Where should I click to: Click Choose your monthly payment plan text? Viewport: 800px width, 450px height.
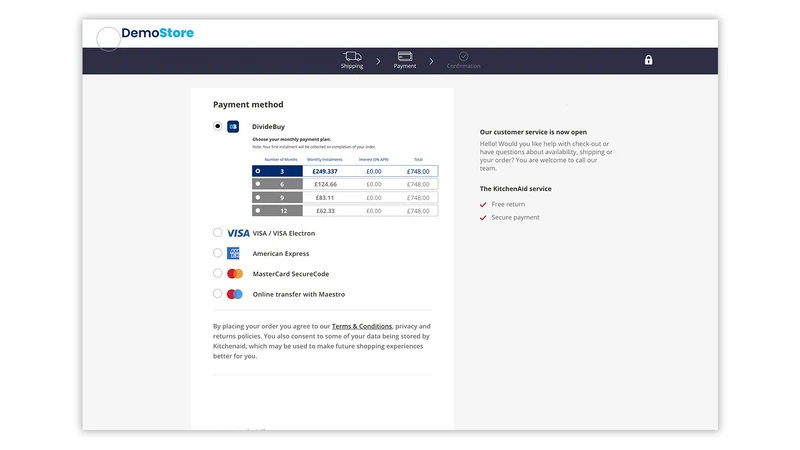(291, 139)
